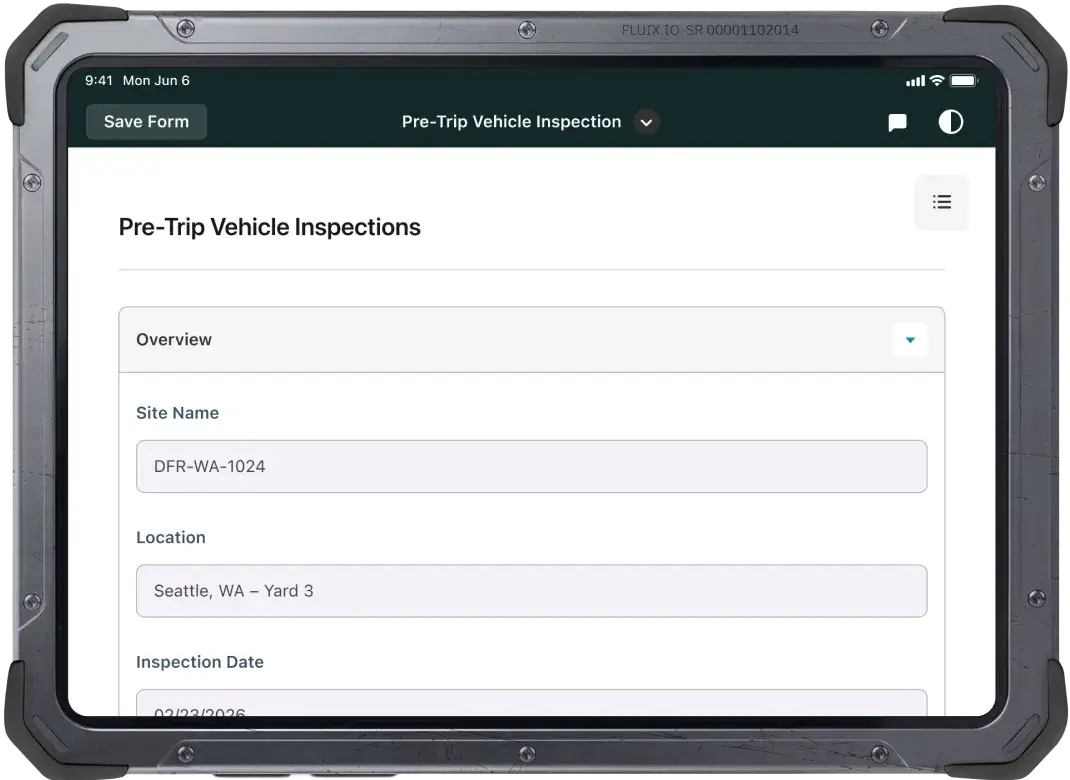Screen dimensions: 1070x780
Task: Tap the 9:41 clock in the status bar
Action: tap(101, 80)
